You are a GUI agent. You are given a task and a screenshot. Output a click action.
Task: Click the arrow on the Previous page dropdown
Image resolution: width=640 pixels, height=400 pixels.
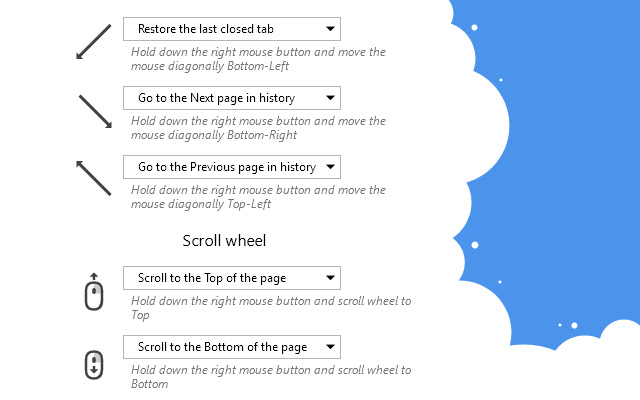[x=329, y=168]
